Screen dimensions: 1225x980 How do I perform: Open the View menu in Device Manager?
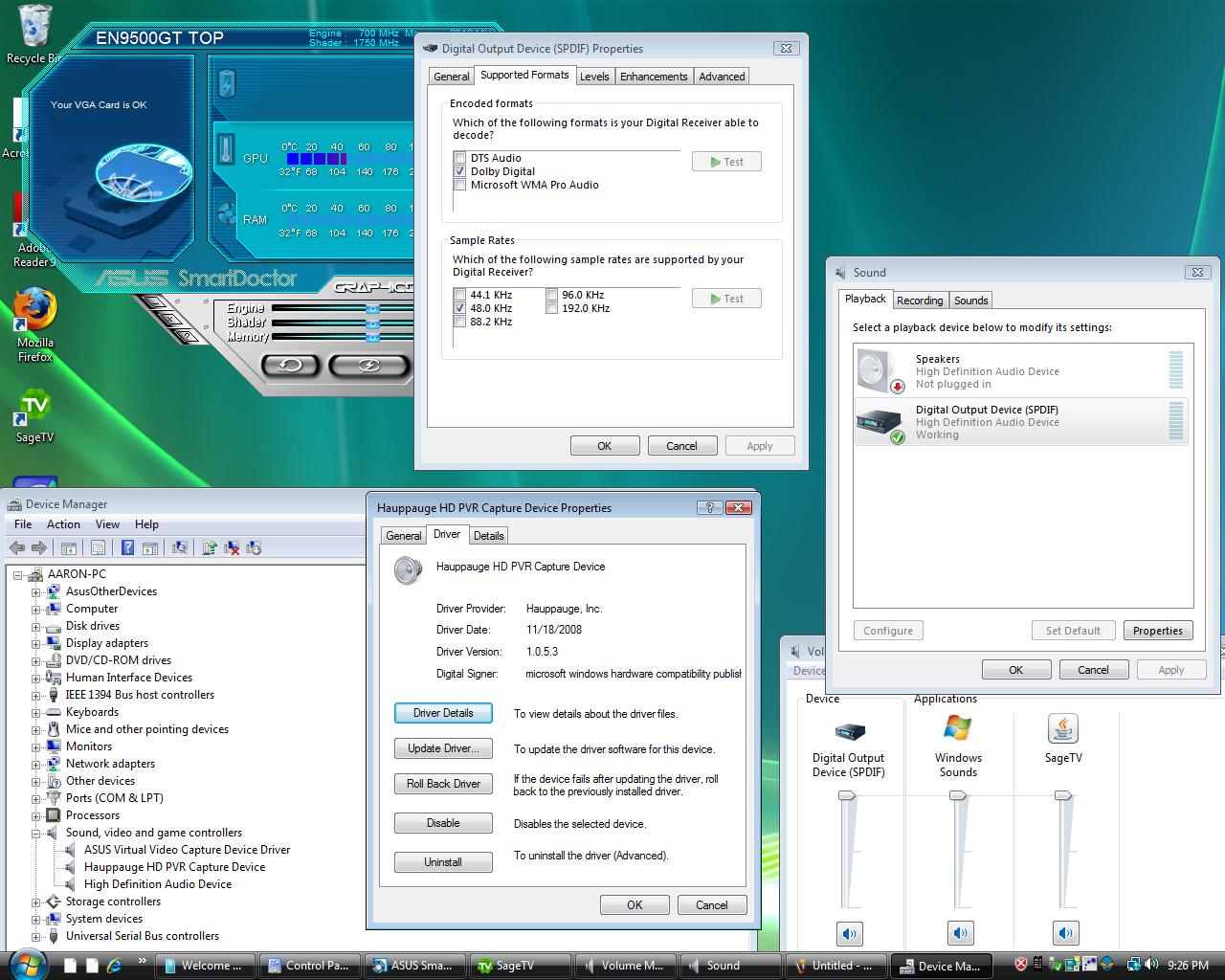pos(107,524)
